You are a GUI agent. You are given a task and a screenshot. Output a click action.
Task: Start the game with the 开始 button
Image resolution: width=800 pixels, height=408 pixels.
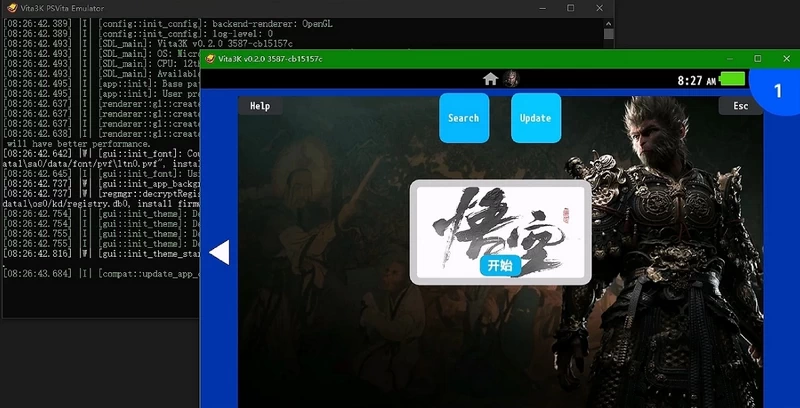click(500, 266)
